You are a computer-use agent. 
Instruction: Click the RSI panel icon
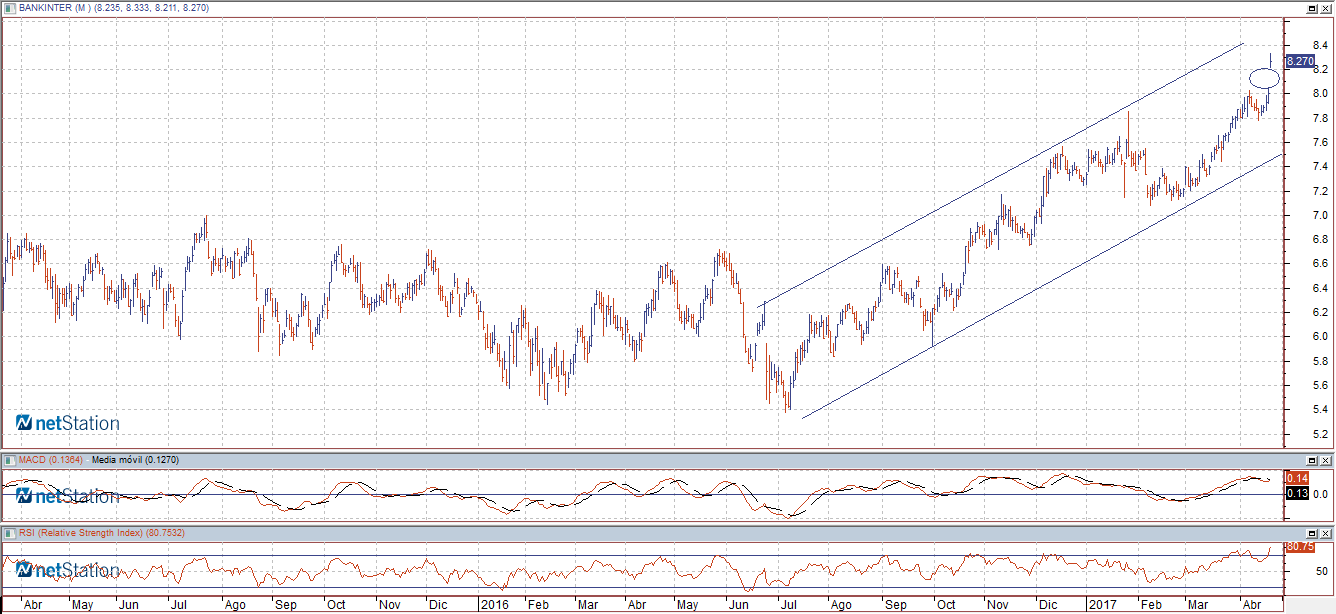[x=9, y=533]
